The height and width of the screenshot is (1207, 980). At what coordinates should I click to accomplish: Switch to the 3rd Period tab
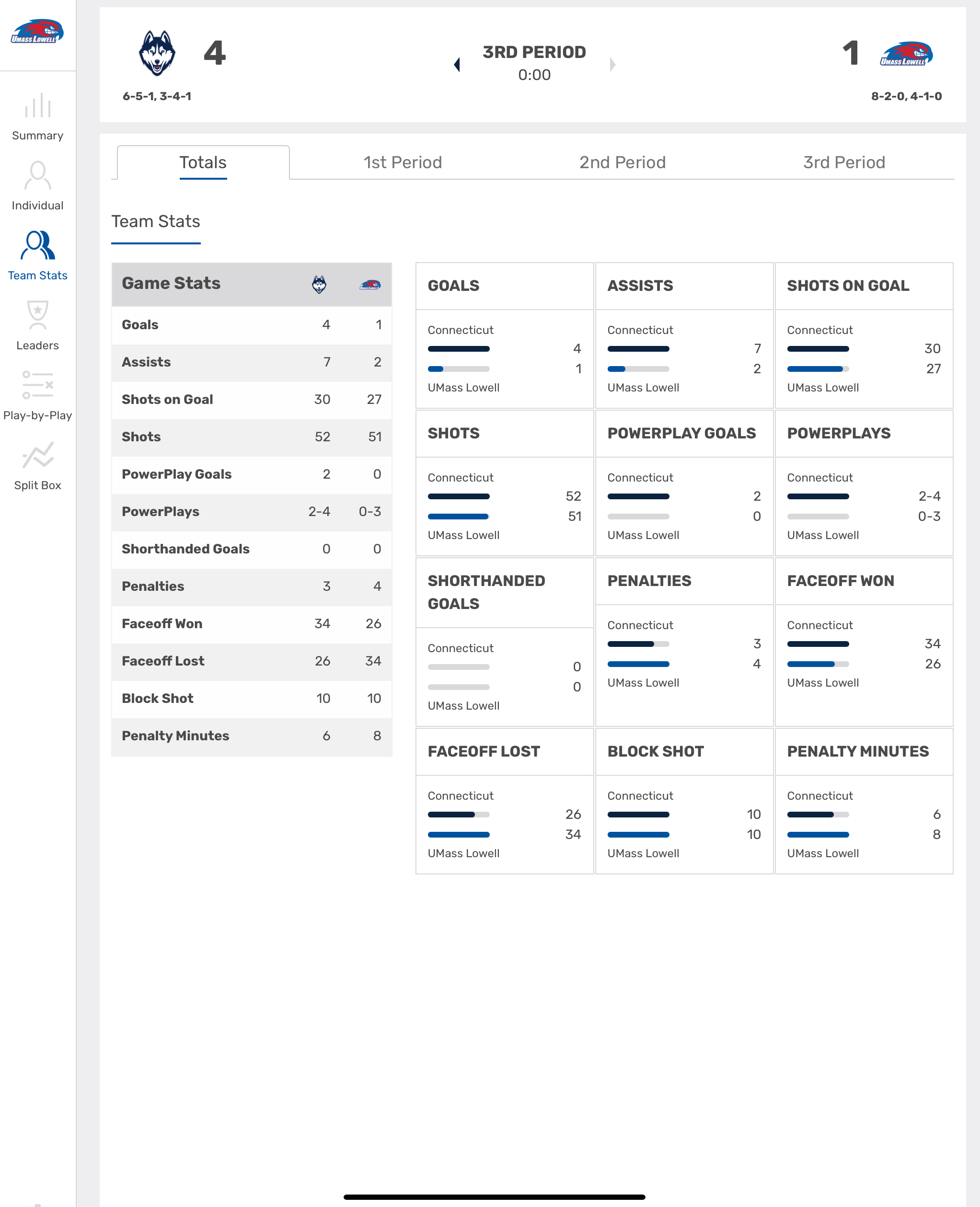(x=844, y=162)
